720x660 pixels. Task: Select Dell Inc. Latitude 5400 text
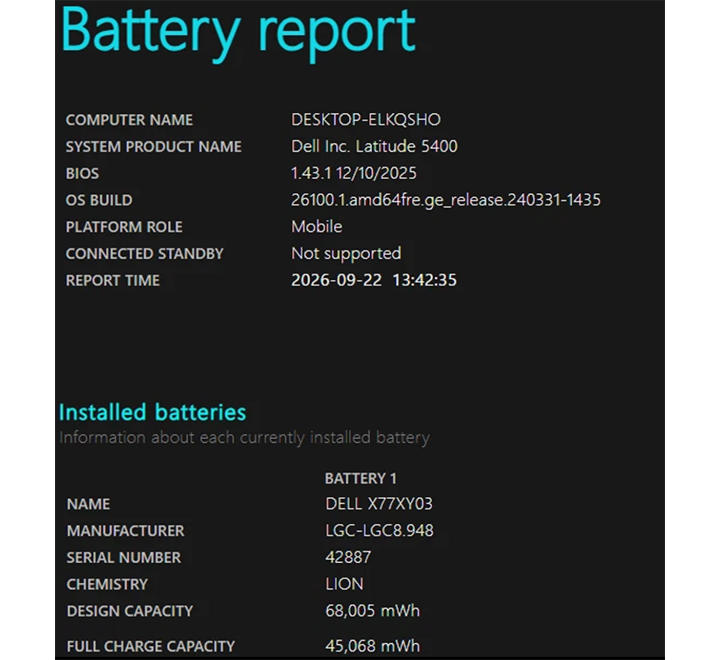pyautogui.click(x=375, y=146)
